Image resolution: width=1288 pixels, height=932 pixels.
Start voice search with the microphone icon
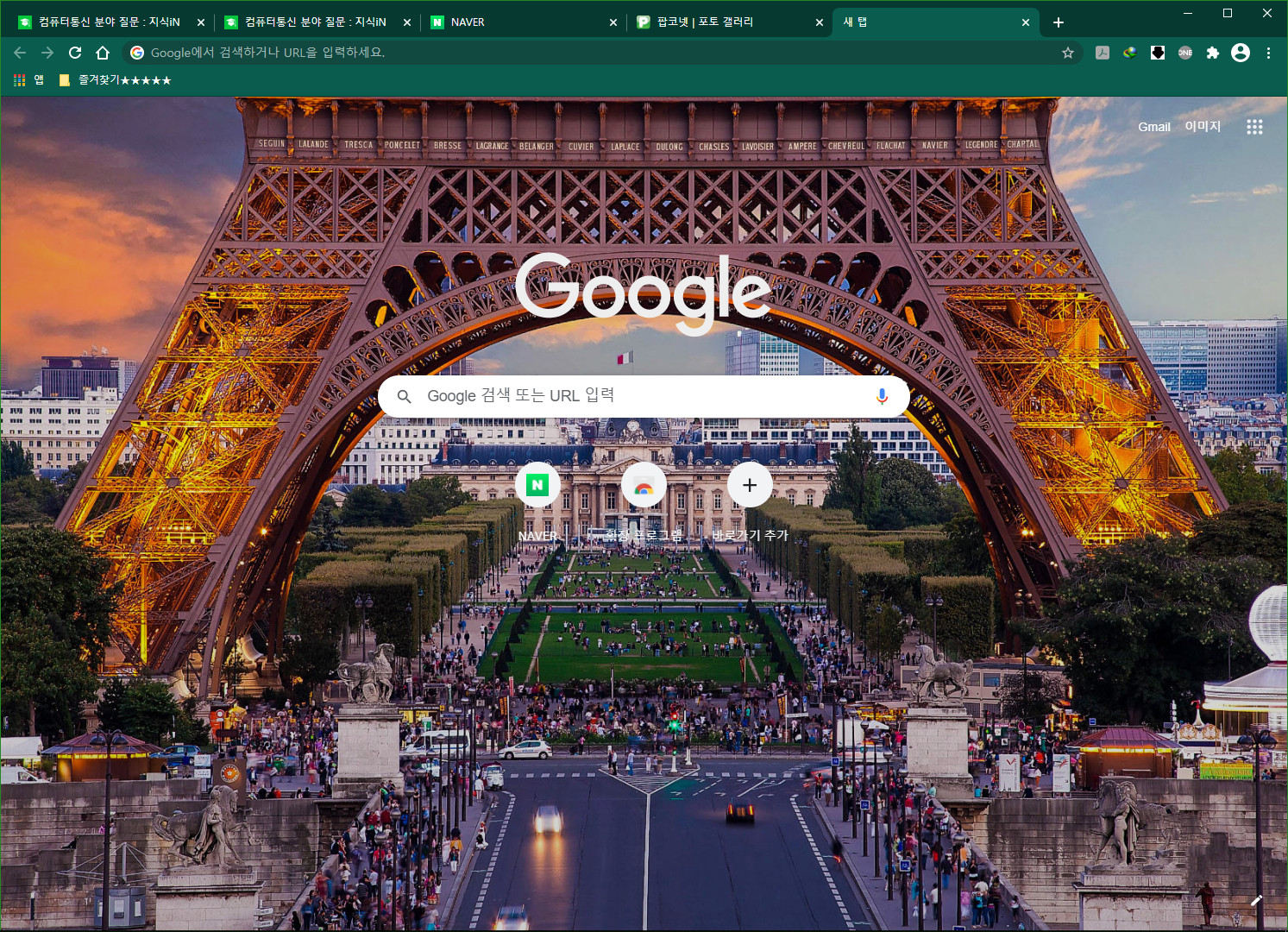click(x=882, y=396)
